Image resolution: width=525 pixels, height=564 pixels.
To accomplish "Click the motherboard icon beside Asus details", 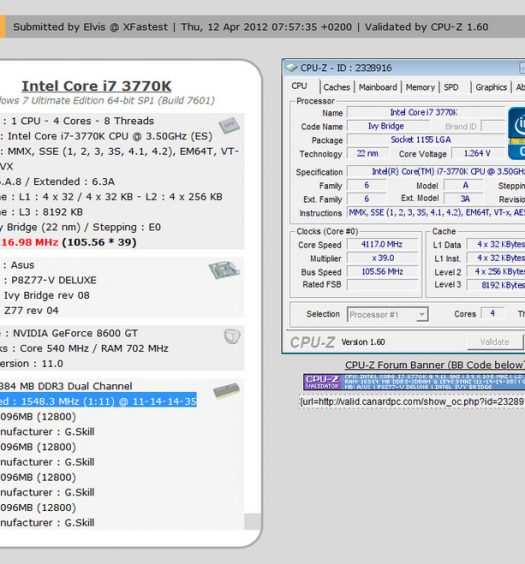I will tap(224, 269).
